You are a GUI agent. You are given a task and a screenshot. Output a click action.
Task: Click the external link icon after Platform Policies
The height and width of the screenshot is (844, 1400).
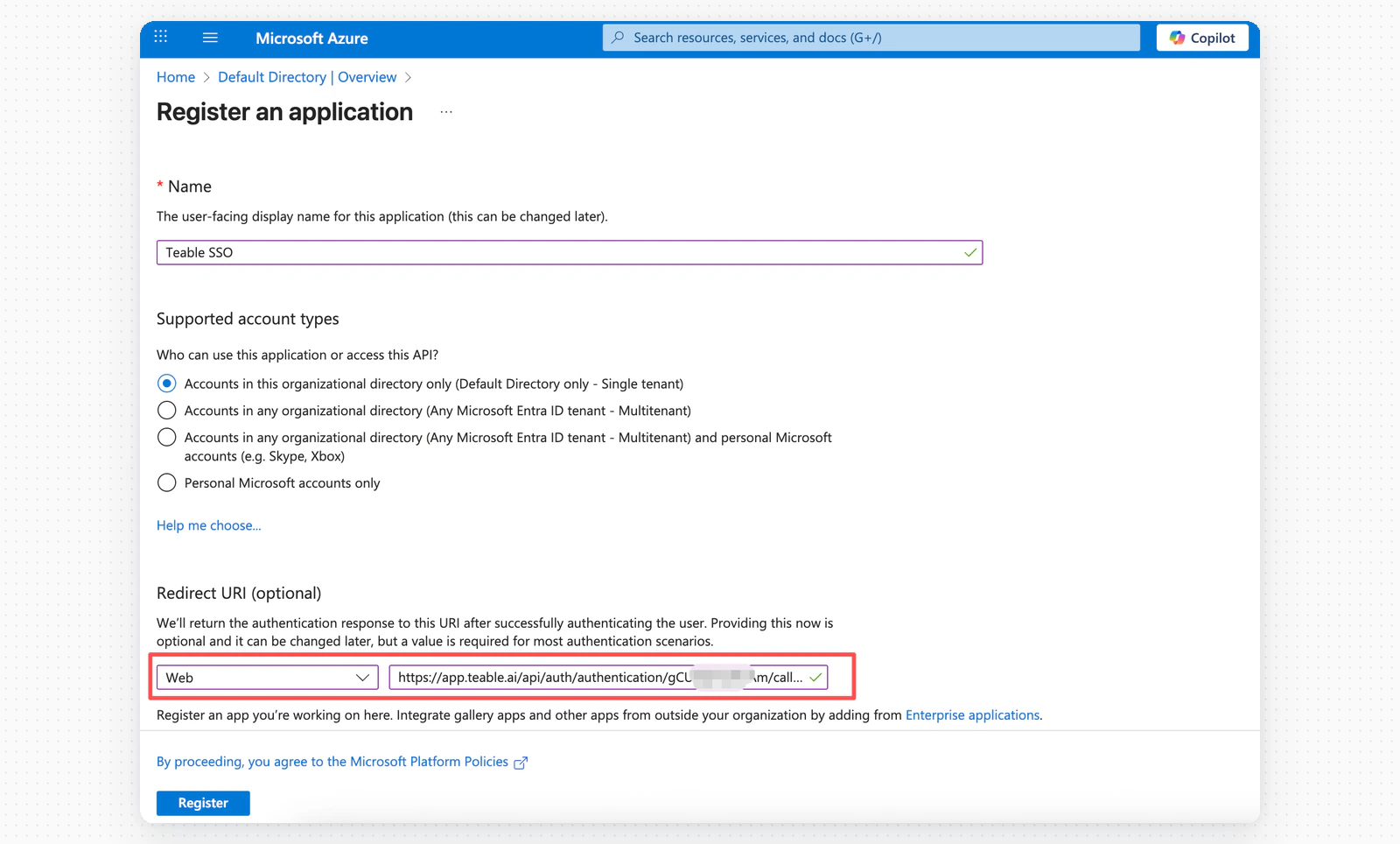tap(521, 763)
